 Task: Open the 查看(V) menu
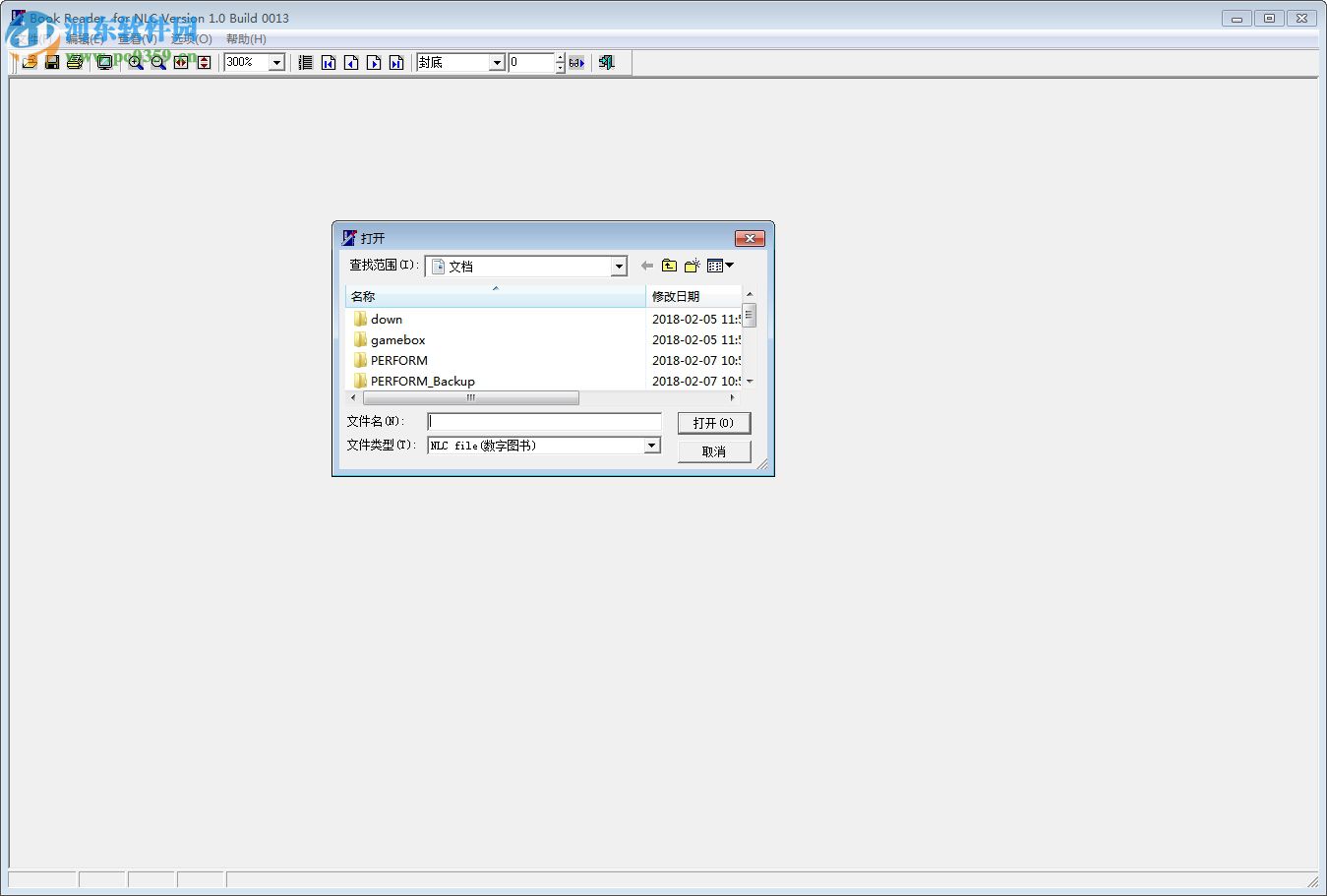[x=138, y=39]
